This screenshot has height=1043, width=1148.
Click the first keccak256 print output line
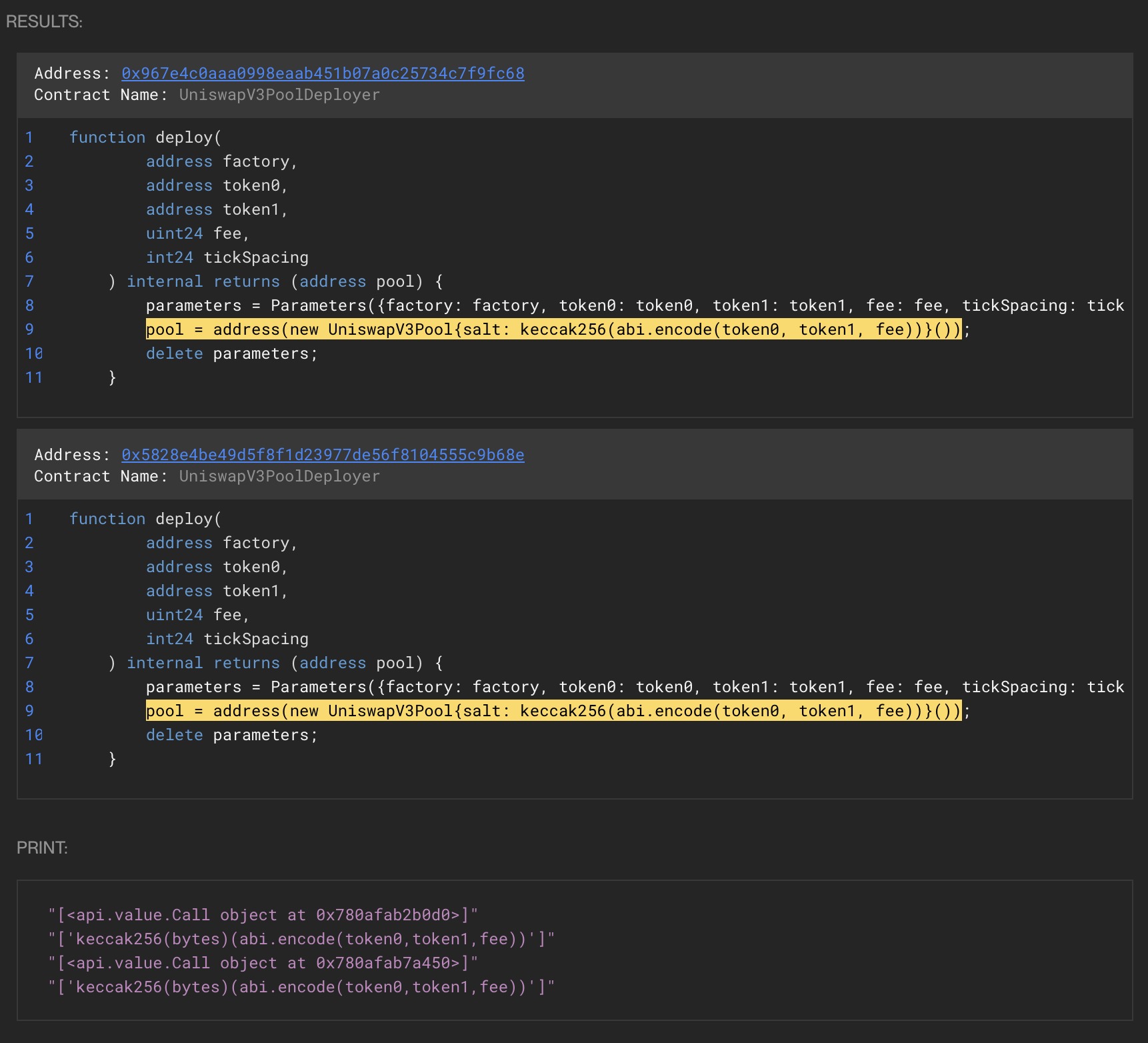click(x=301, y=939)
